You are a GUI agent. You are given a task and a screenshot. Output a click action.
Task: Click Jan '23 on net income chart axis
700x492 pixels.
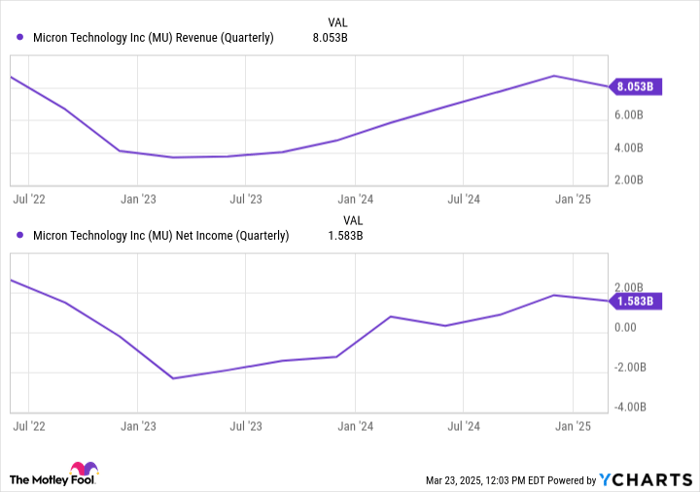coord(138,426)
